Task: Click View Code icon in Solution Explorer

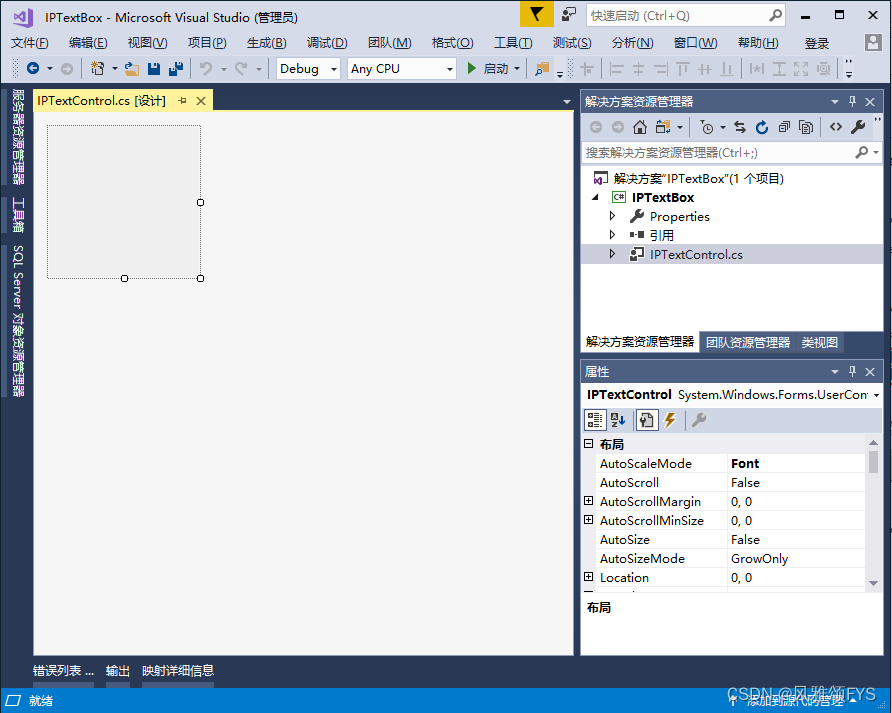Action: pos(834,128)
